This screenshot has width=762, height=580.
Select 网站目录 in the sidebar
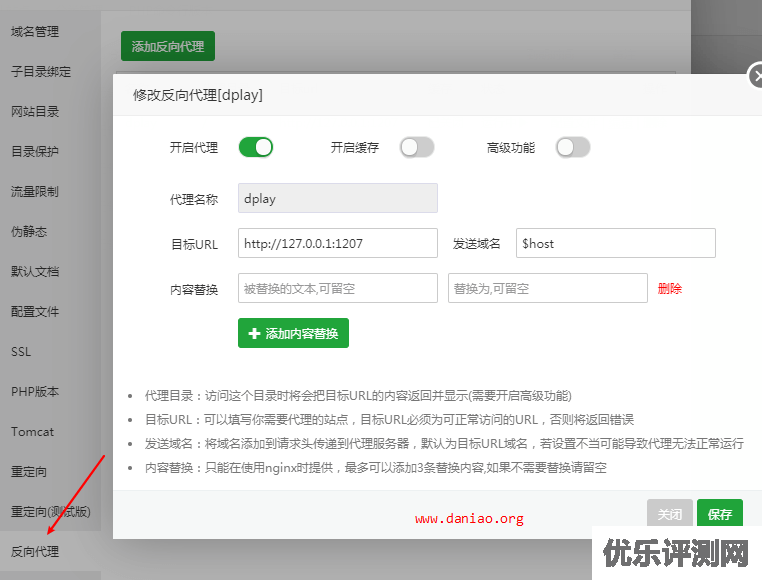[x=35, y=111]
